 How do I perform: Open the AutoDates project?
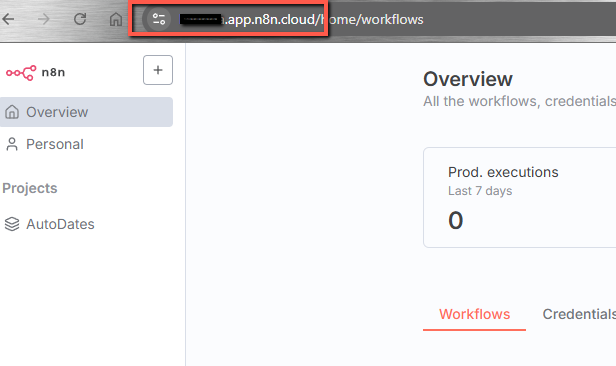[86, 224]
